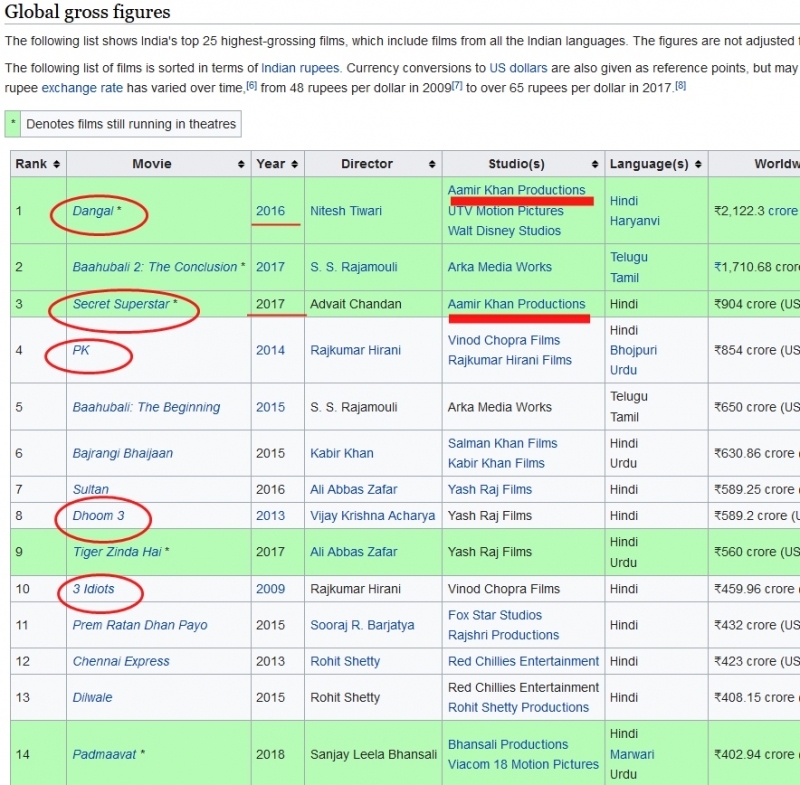The height and width of the screenshot is (785, 800).
Task: Open the Secret Superstar movie link
Action: point(121,304)
